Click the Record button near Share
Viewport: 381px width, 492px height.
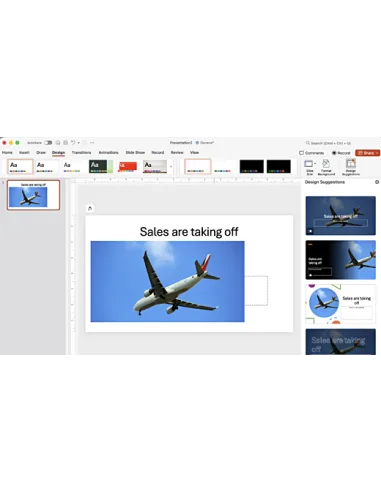[341, 153]
